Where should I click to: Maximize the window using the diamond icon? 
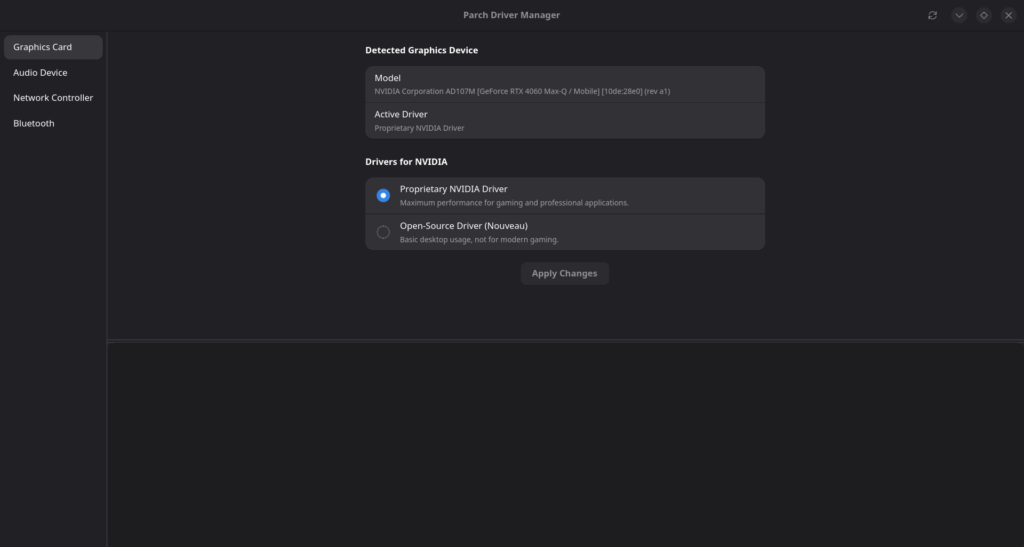click(984, 15)
